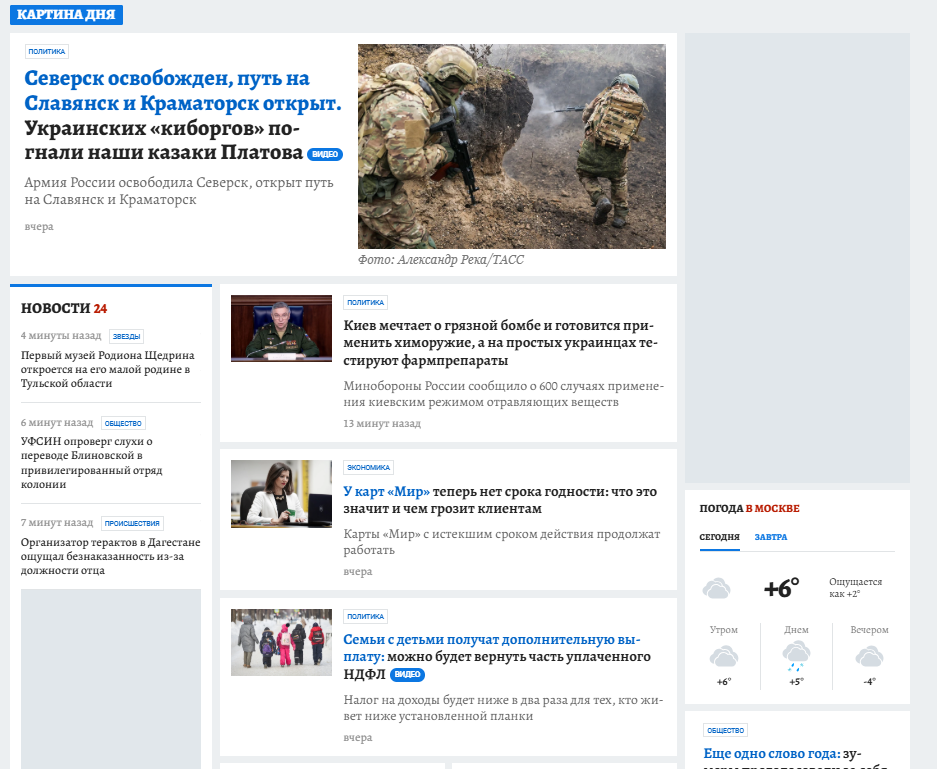Viewport: 937px width, 769px height.
Task: Click the evening forecast cloud icon
Action: (869, 657)
